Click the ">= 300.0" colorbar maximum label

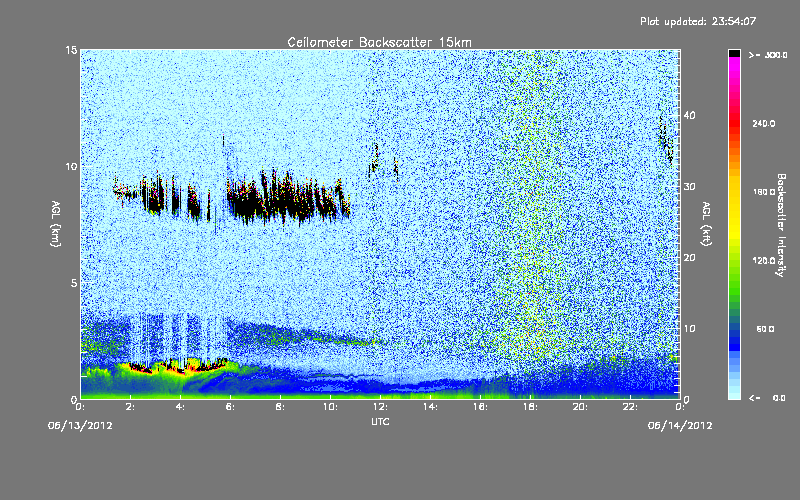pos(768,55)
